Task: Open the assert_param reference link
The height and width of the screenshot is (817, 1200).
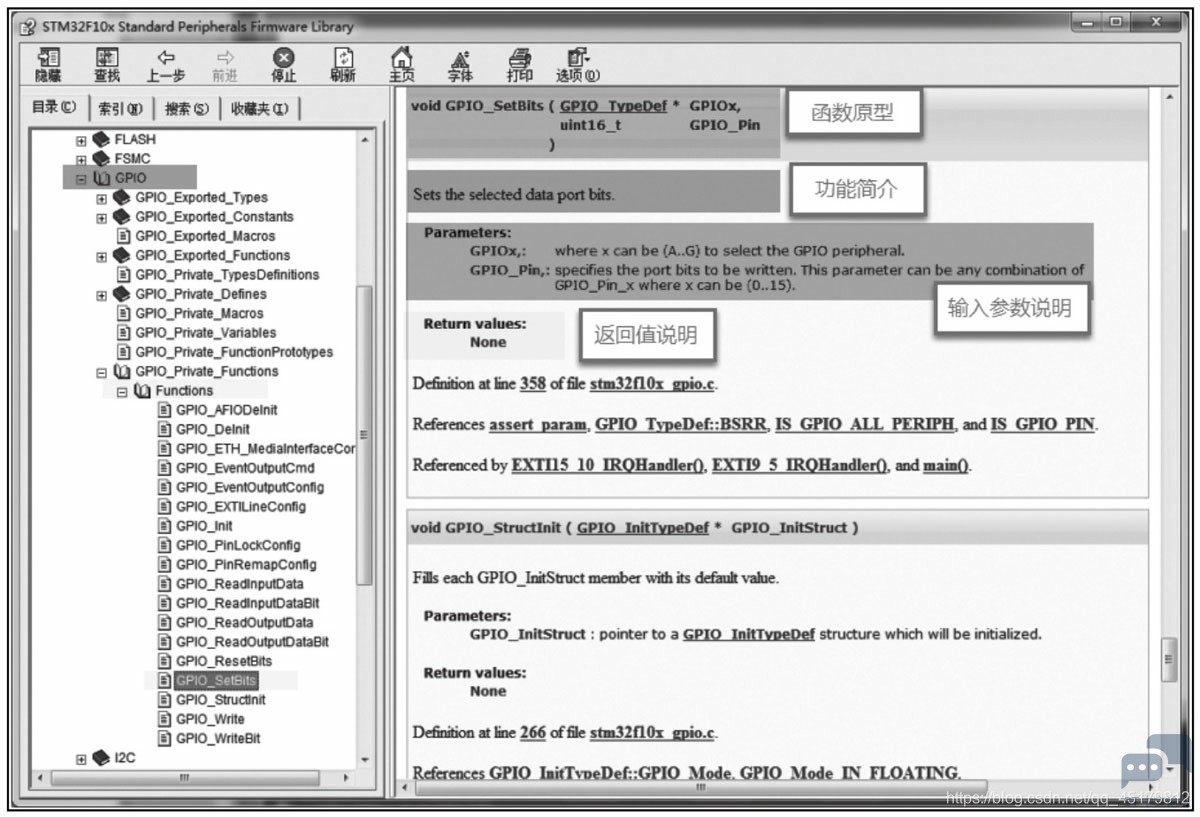Action: coord(538,424)
